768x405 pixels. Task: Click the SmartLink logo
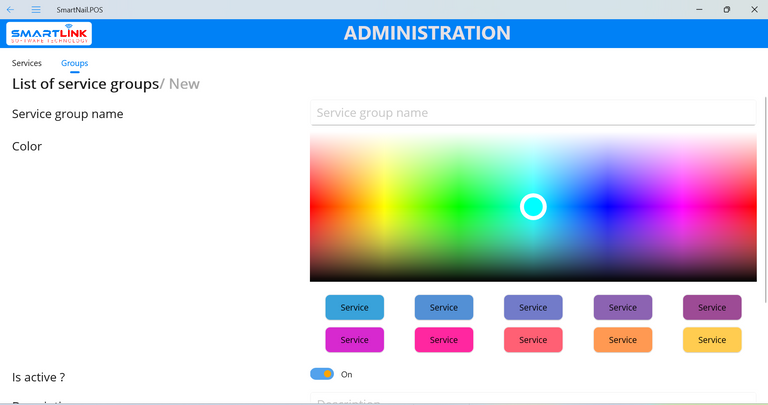tap(49, 34)
